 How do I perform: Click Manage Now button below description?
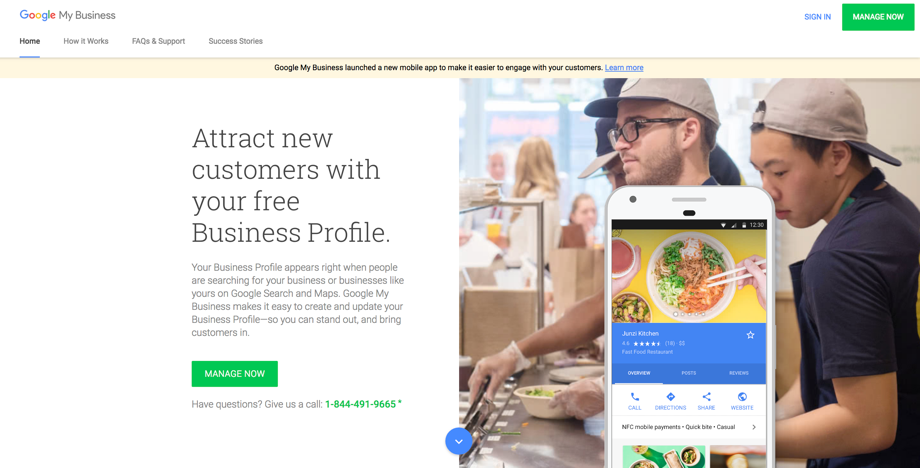coord(235,374)
